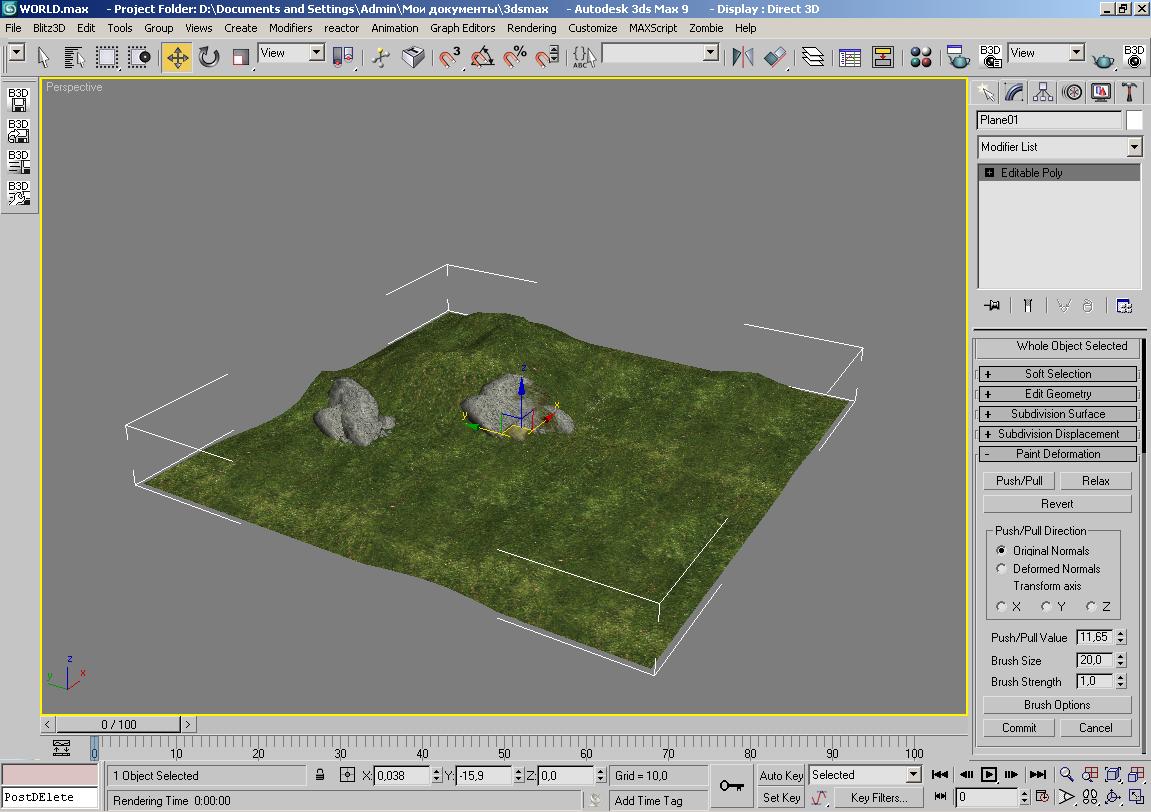Image resolution: width=1151 pixels, height=812 pixels.
Task: Open the Utilities panel with the hammer icon
Action: [x=1129, y=93]
